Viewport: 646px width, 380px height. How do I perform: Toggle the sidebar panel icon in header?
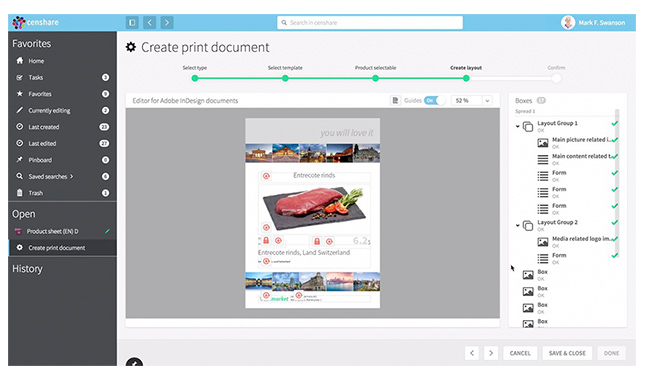pos(132,22)
